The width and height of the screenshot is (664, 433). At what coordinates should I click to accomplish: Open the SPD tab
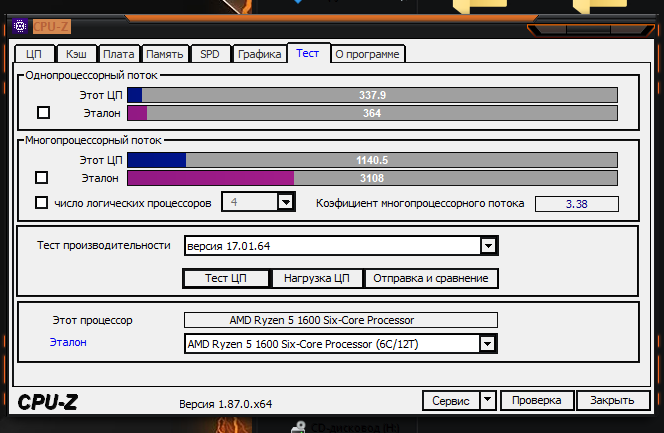(x=210, y=54)
